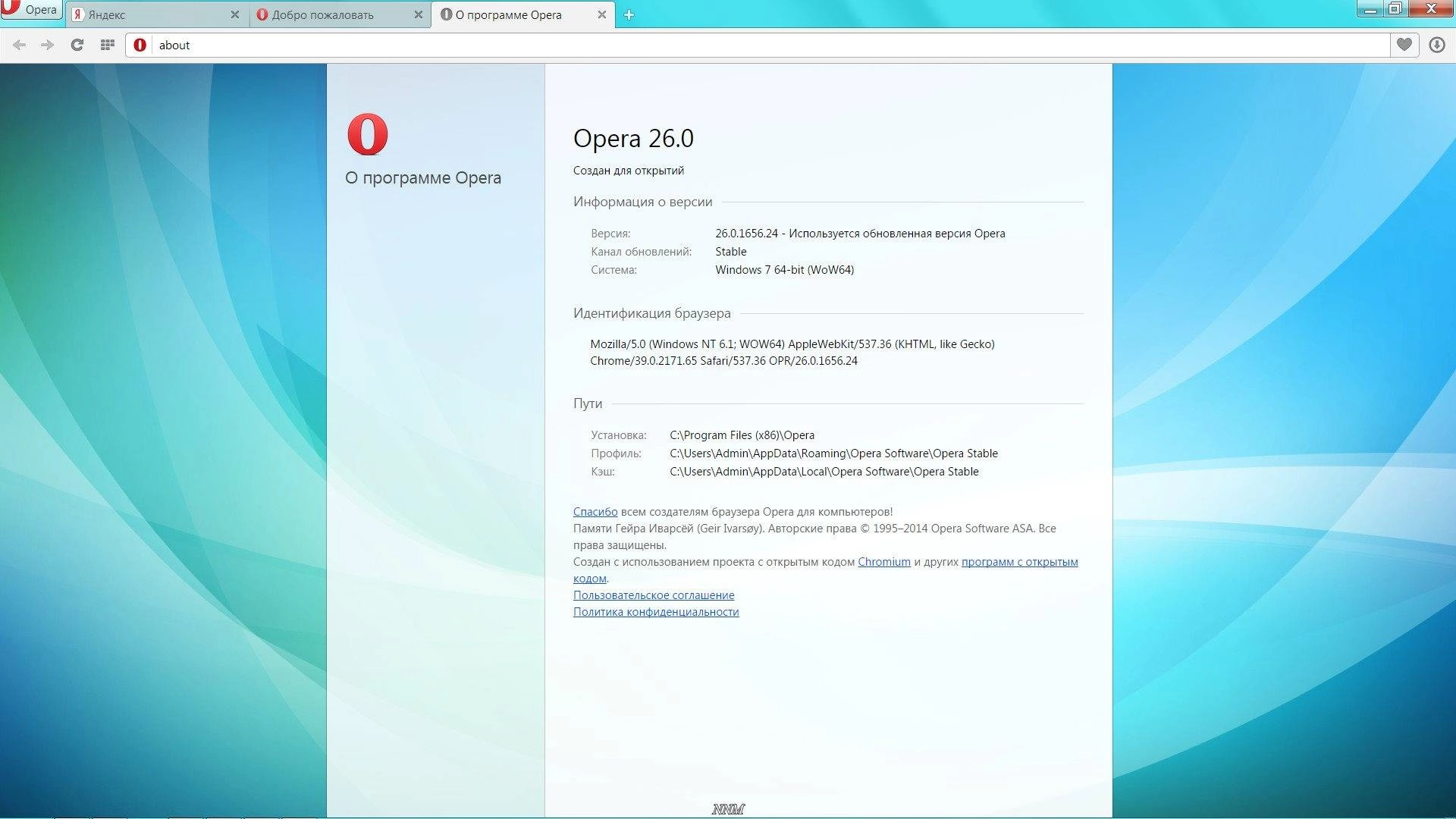Screen dimensions: 1456x819
Task: Open the программ с открытым кодом link
Action: click(x=1020, y=562)
